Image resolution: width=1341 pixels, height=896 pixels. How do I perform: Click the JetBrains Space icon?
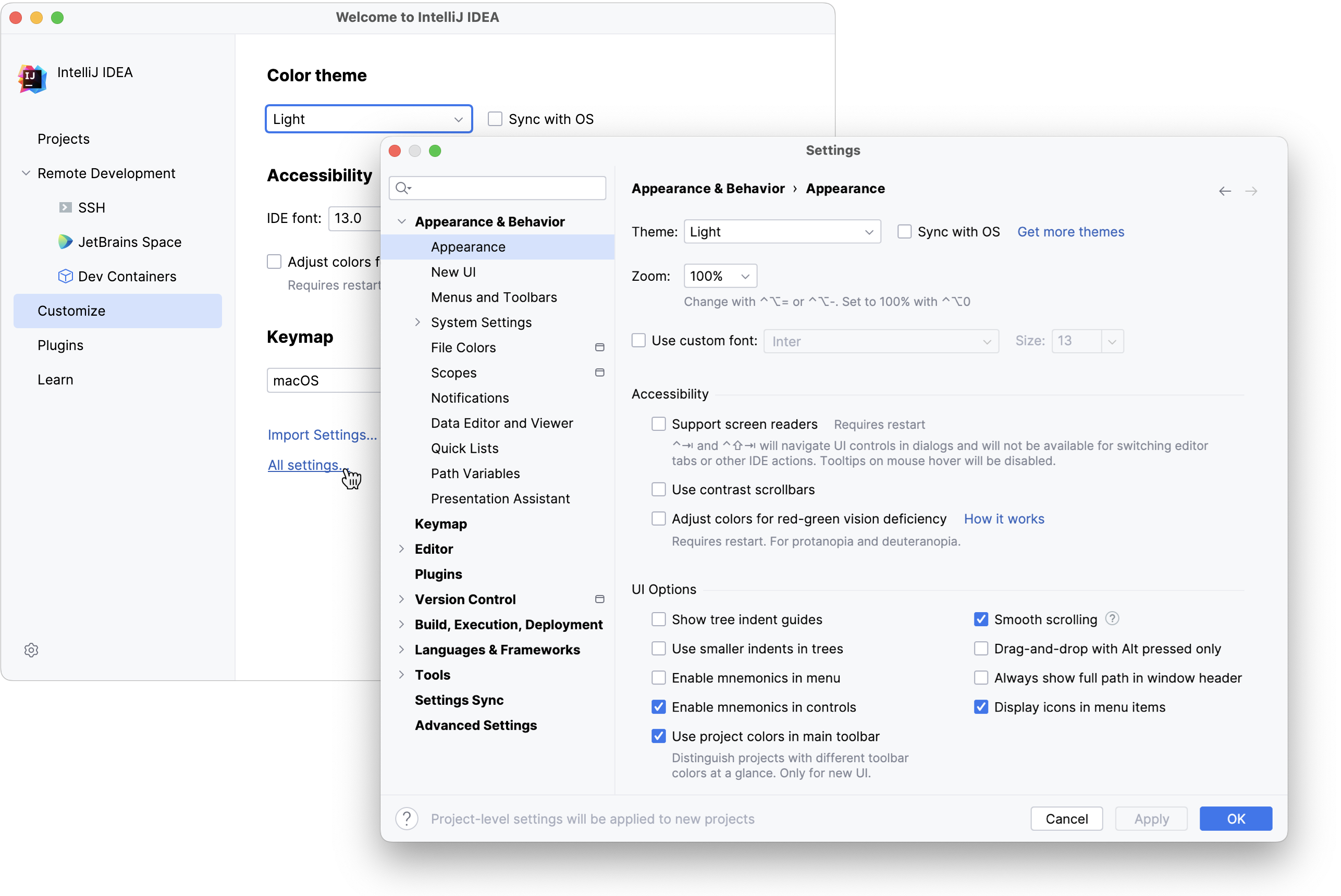[x=65, y=242]
